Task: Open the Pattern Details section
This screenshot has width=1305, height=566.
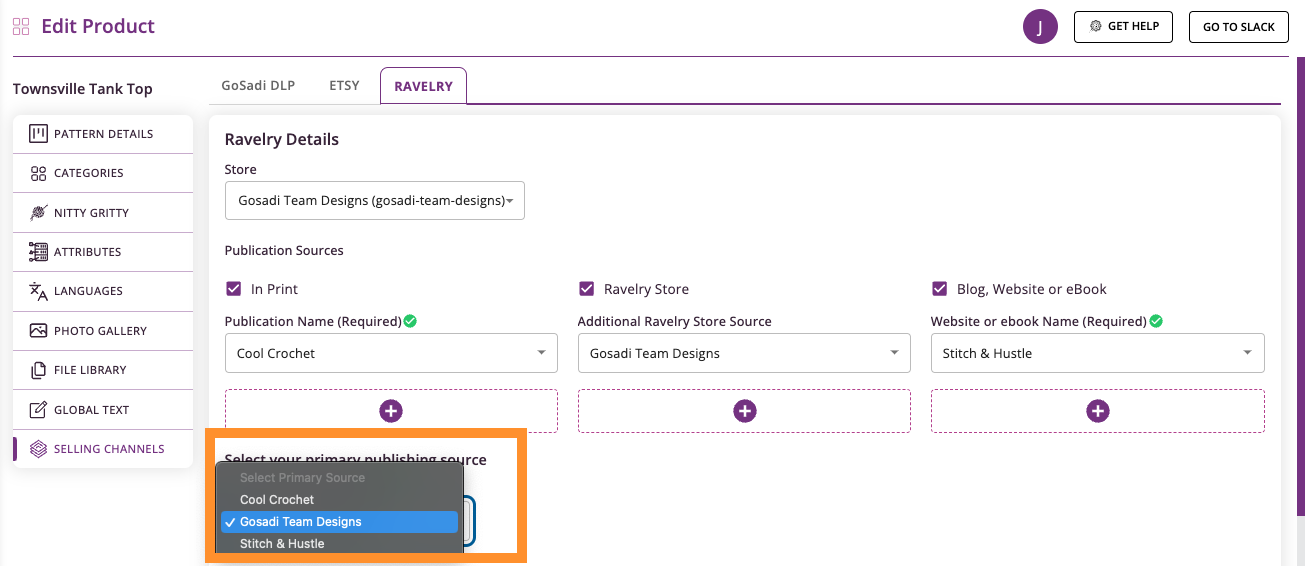Action: click(x=103, y=134)
